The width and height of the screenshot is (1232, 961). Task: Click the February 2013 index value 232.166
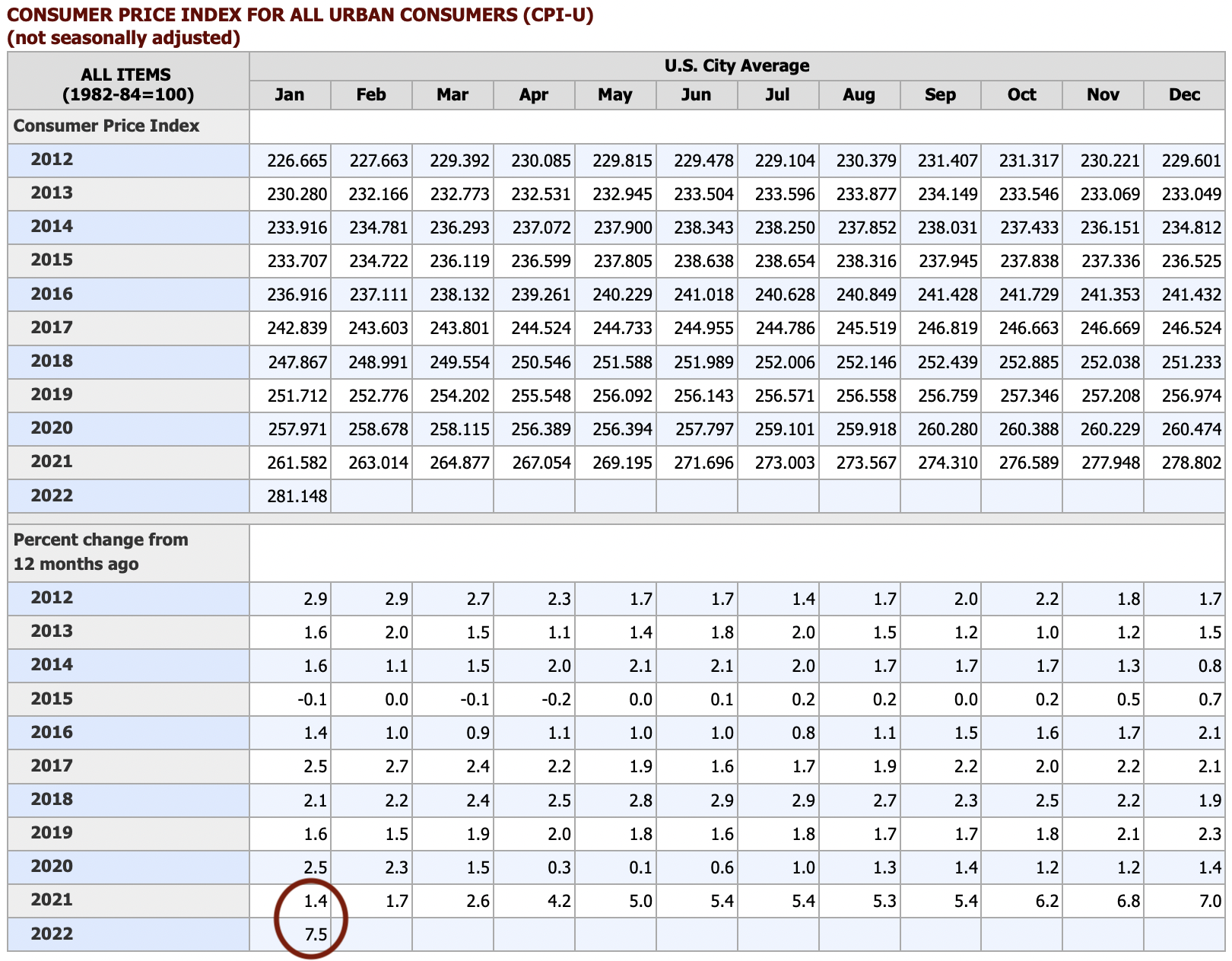coord(379,195)
